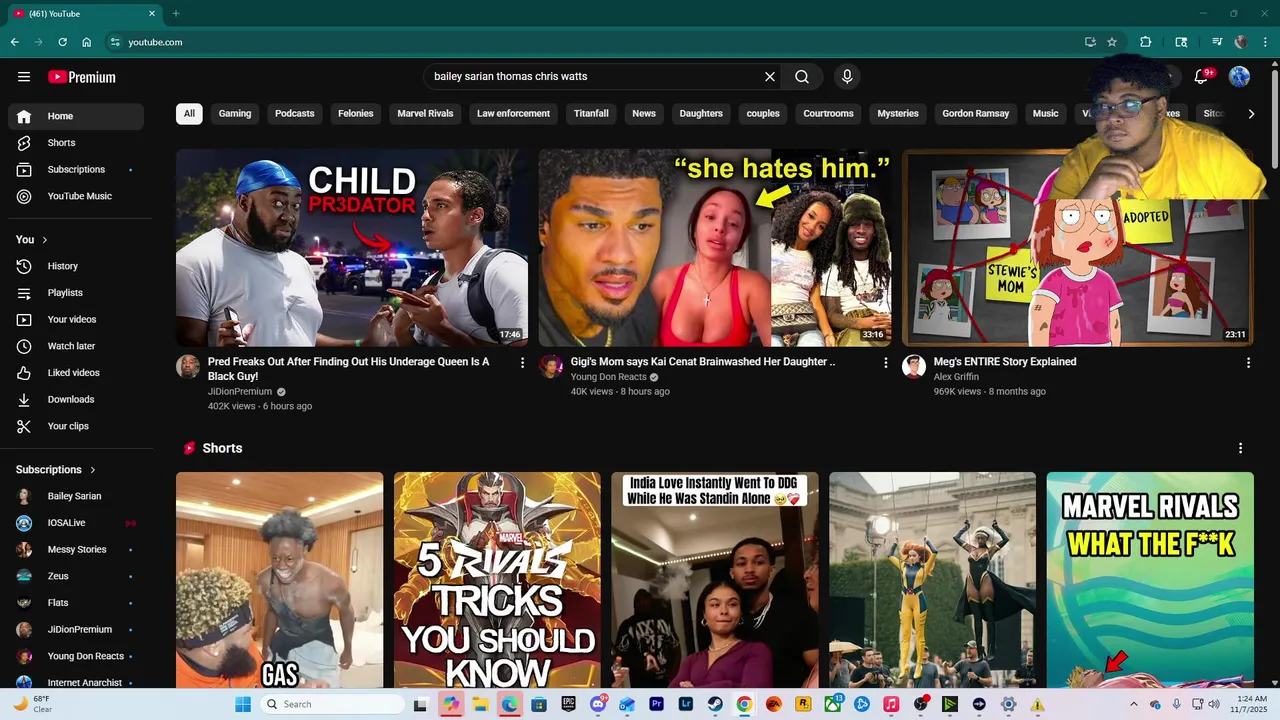Bookmark this page with the star

tap(1112, 42)
